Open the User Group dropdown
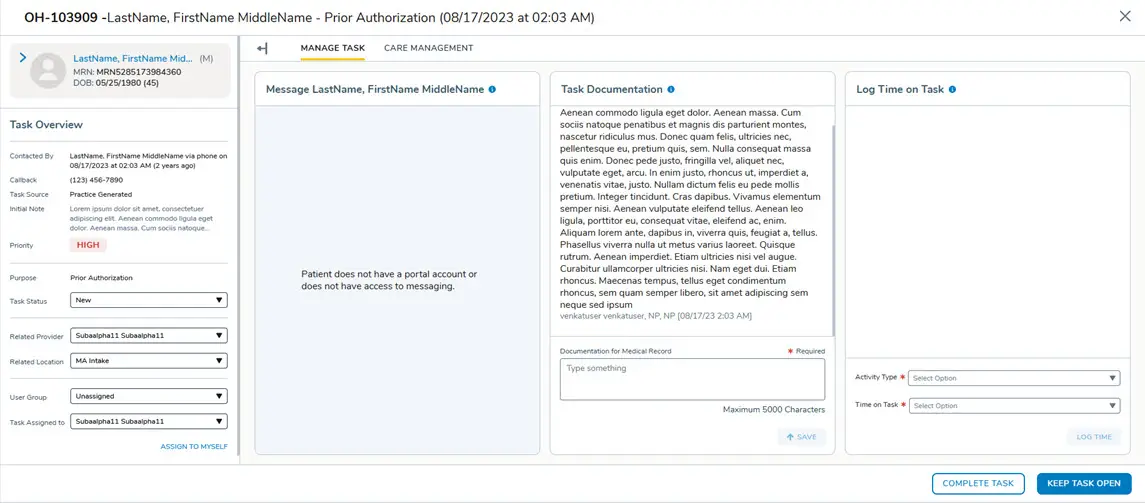Screen dimensions: 1145x503 [149, 397]
